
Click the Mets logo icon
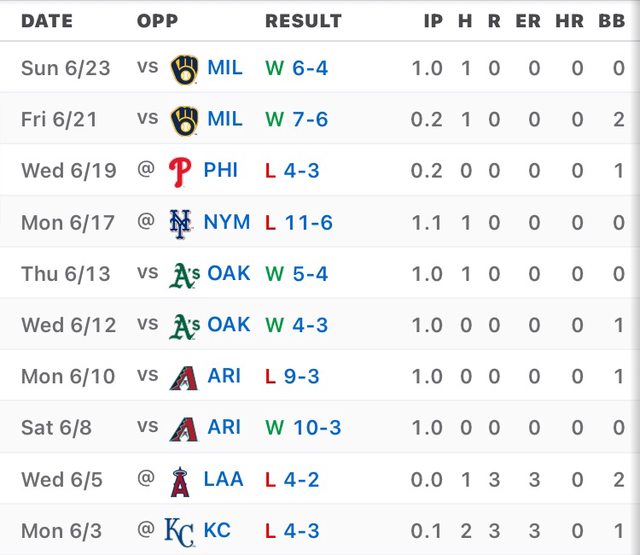point(180,222)
